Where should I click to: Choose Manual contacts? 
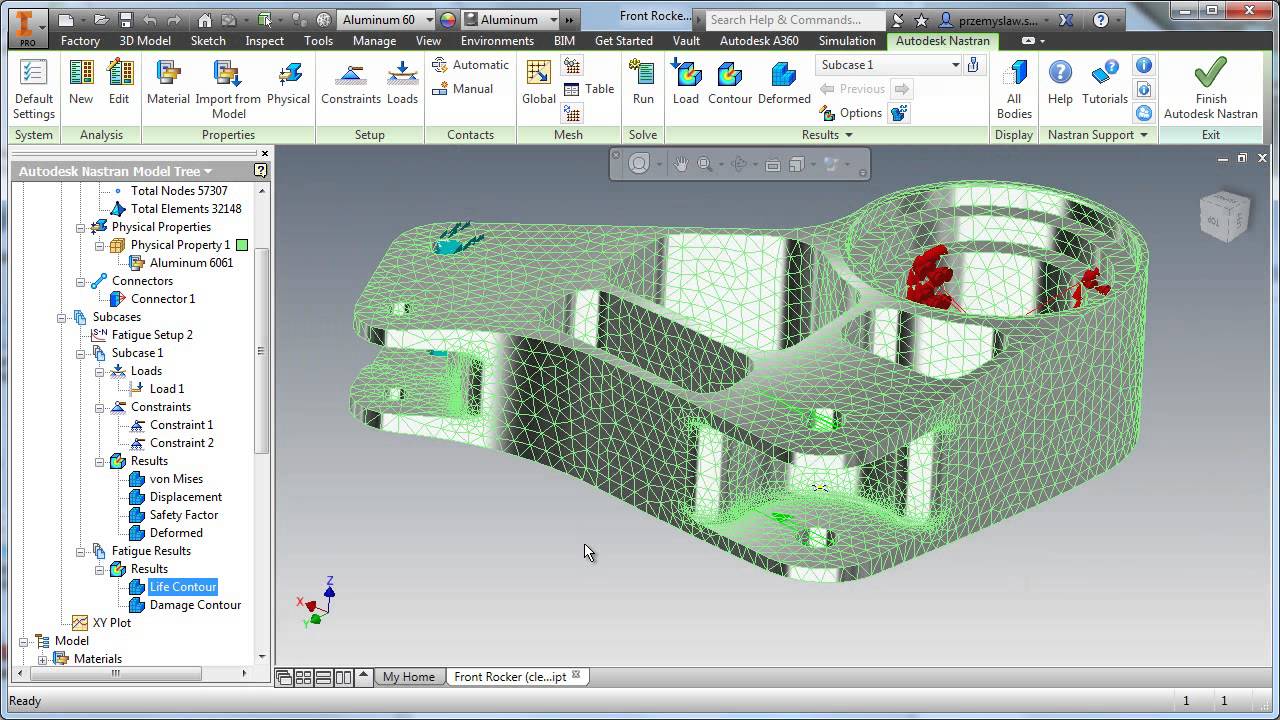[462, 89]
